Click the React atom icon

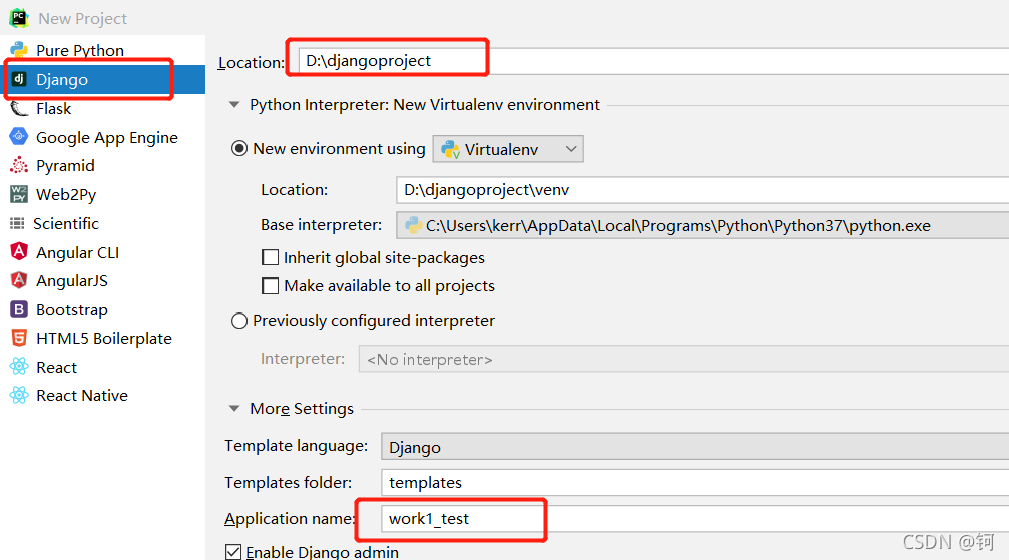(19, 367)
